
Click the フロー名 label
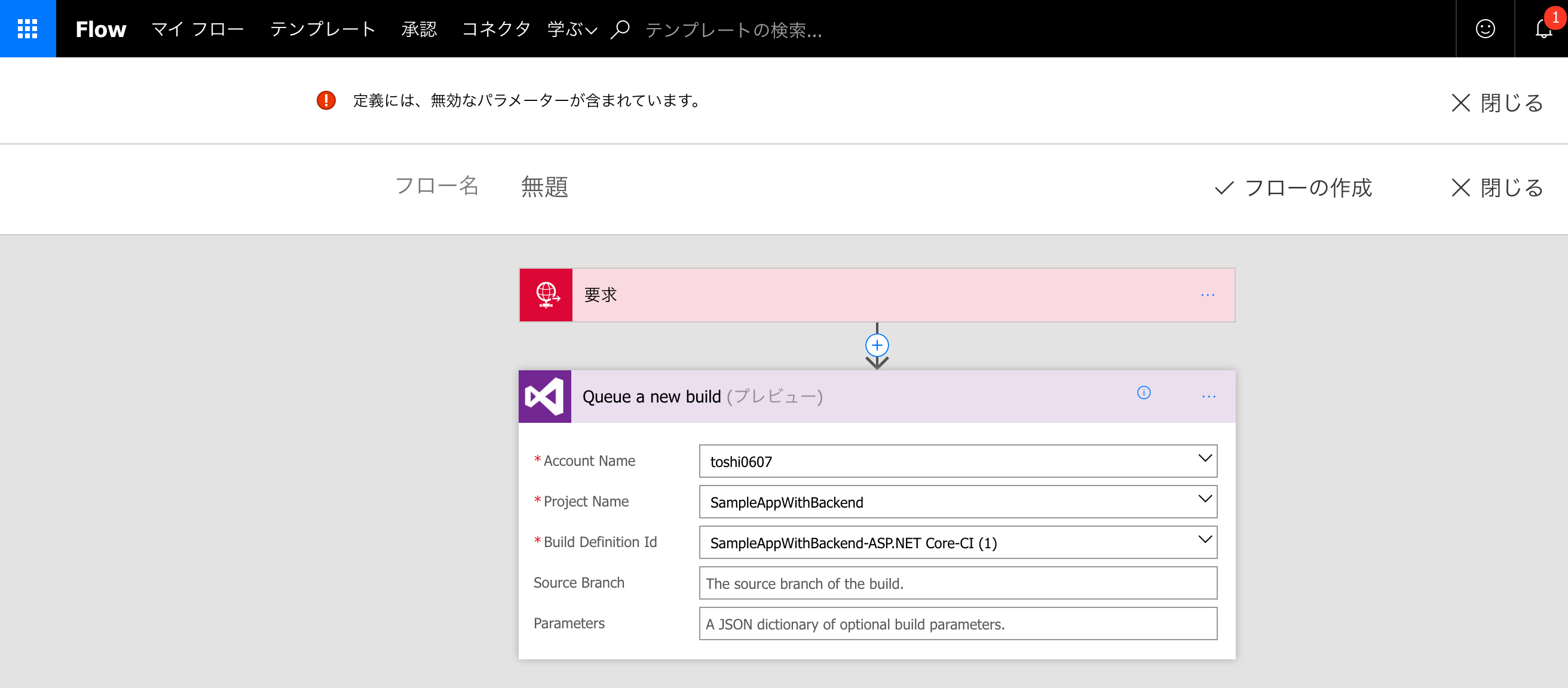coord(436,186)
